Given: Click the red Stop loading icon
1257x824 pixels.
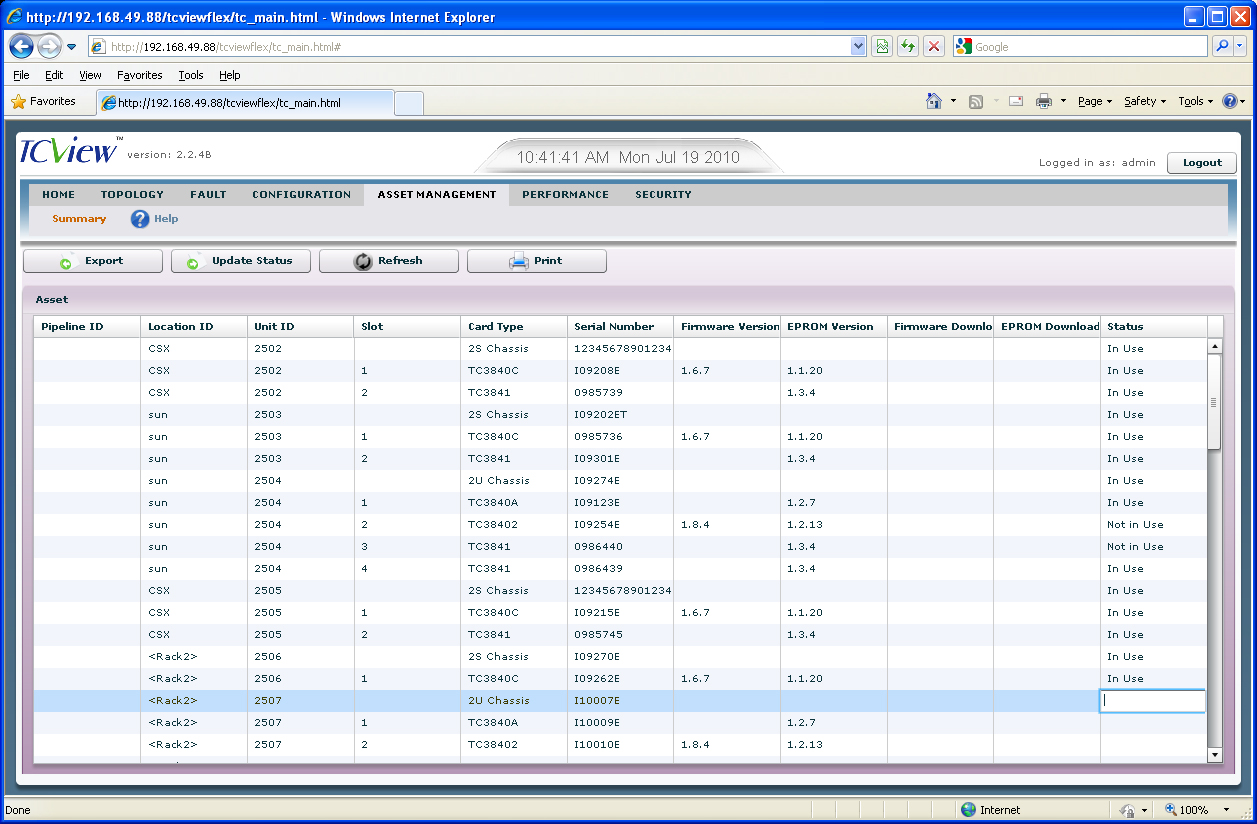Looking at the screenshot, I should 934,46.
